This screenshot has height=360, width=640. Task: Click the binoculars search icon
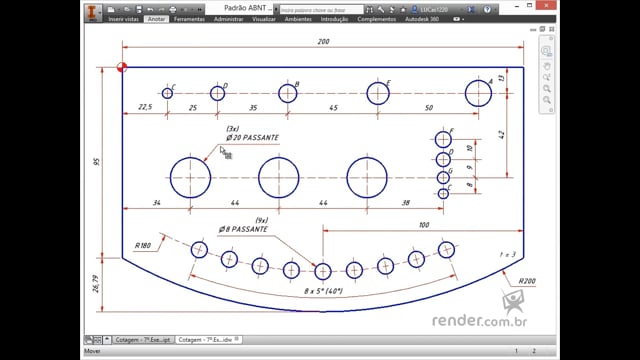coord(369,9)
